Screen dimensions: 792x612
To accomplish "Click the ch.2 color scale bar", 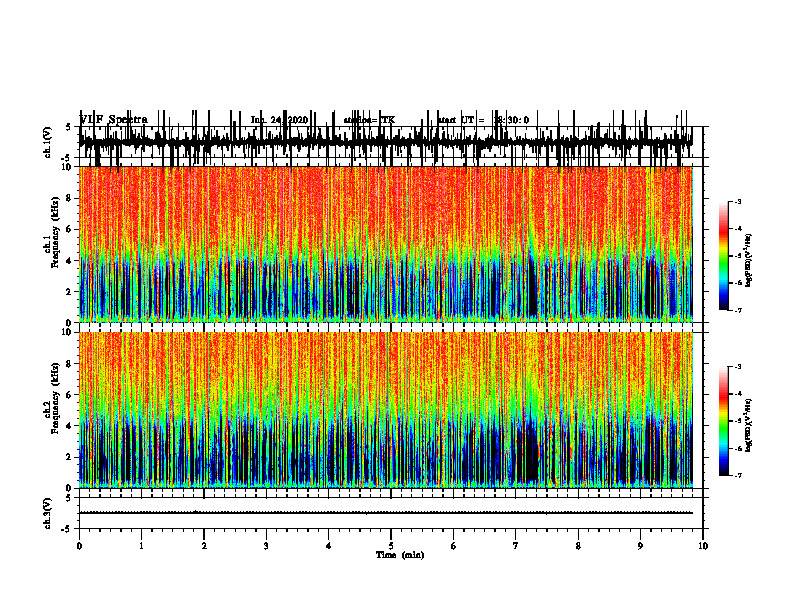I will (x=724, y=421).
